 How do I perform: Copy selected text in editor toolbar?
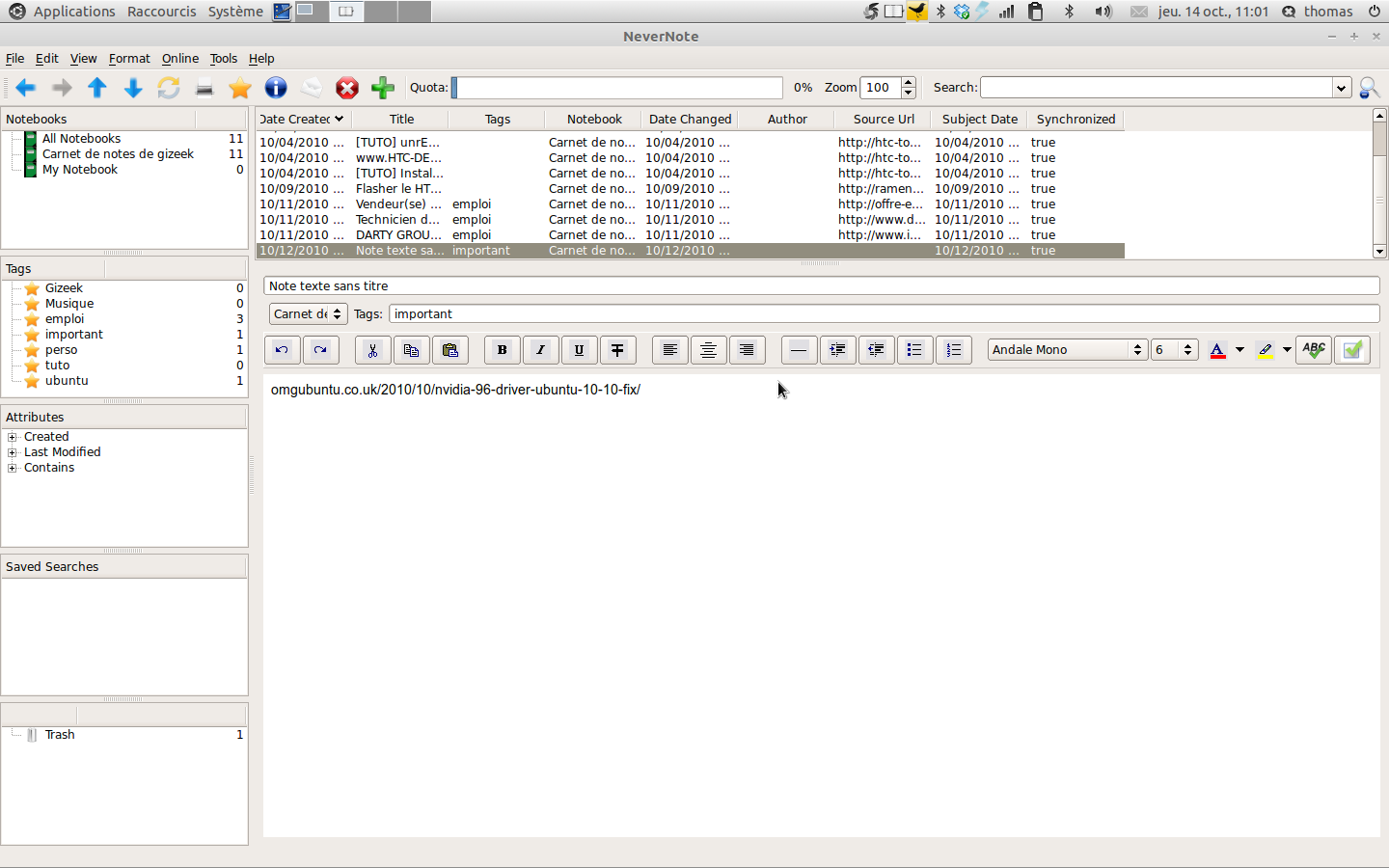coord(411,350)
